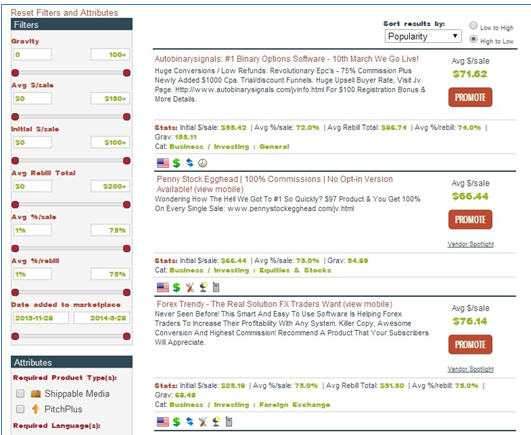Viewport: 531px width, 435px height.
Task: Click green dollar icon in Penny Stock Egghead listing
Action: pos(176,287)
